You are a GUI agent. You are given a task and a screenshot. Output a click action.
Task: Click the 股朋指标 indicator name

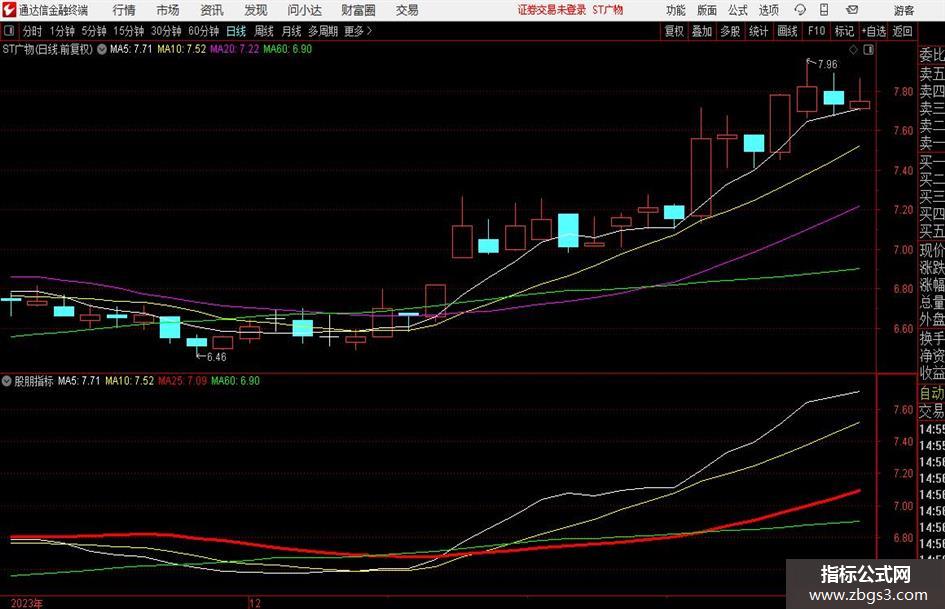[34, 381]
